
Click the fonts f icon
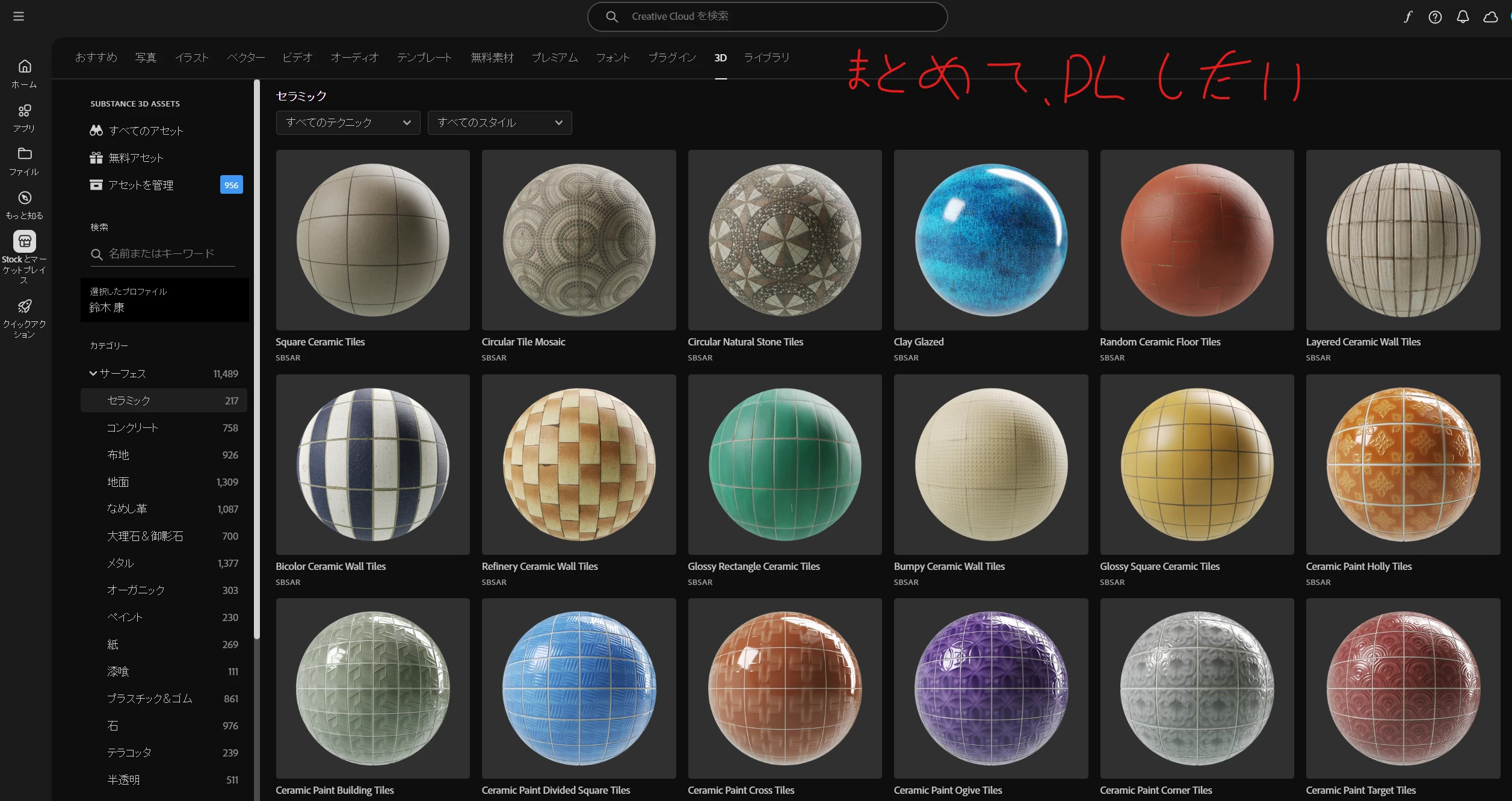(1408, 17)
